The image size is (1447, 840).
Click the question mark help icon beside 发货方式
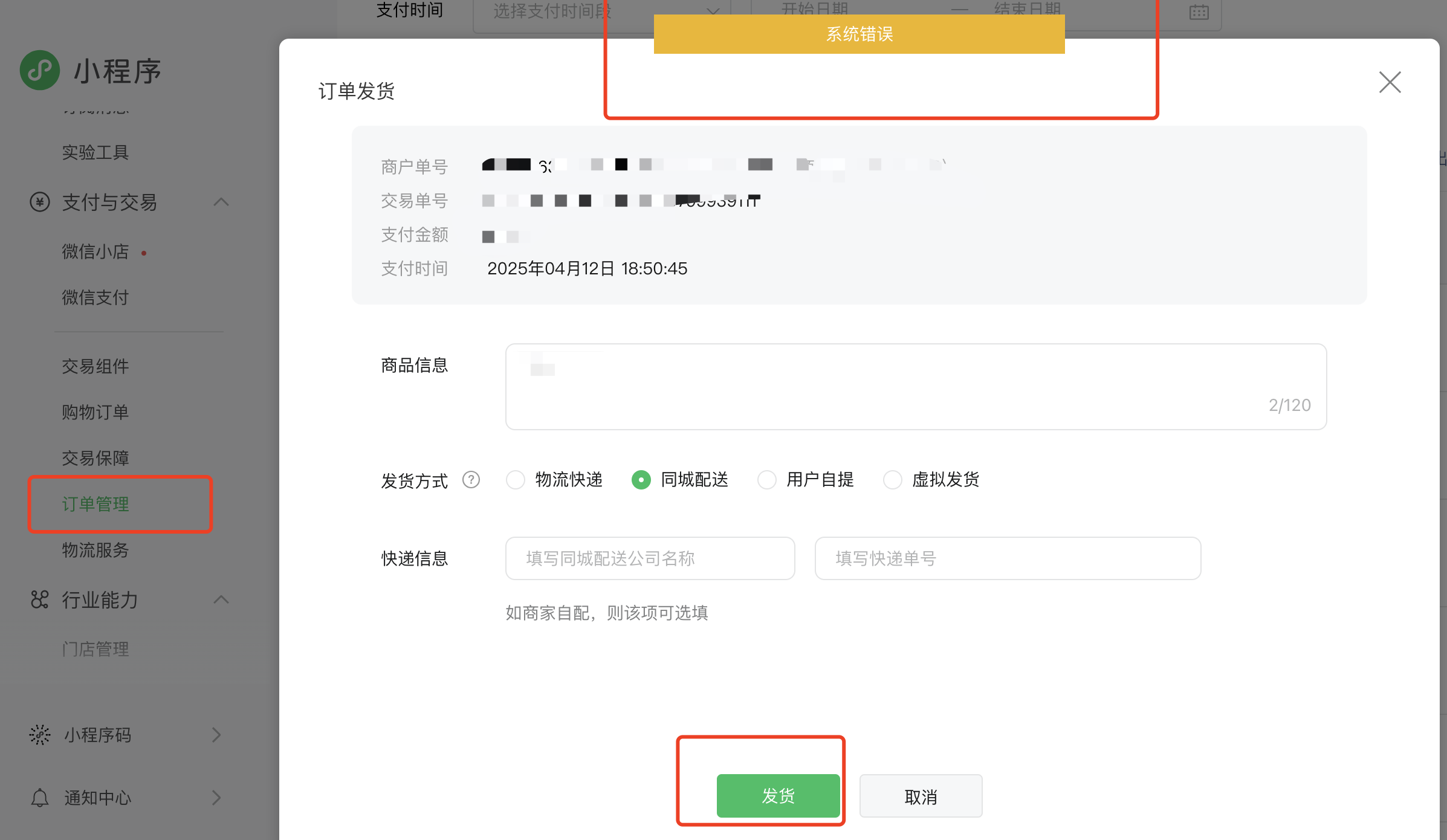[x=471, y=480]
